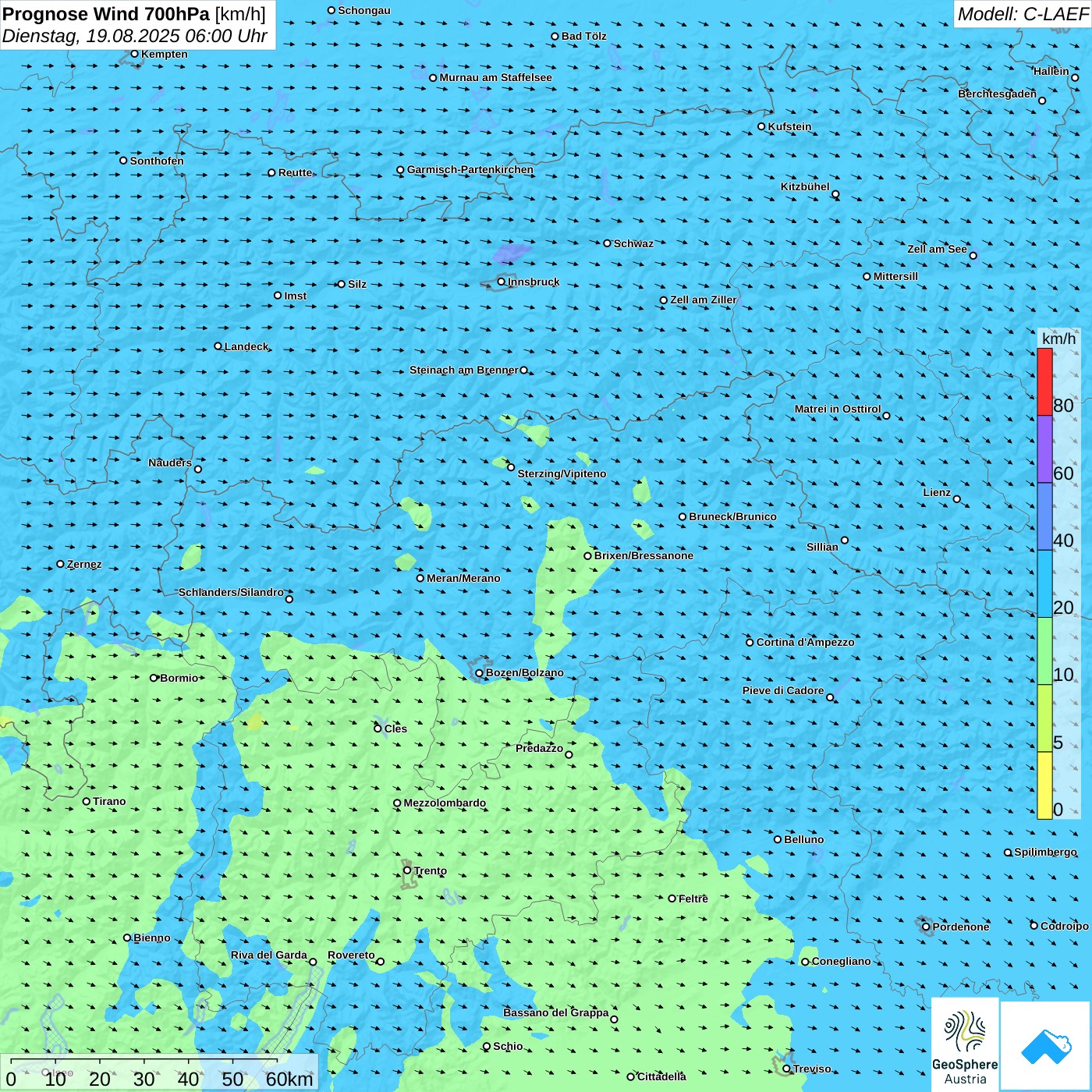Image resolution: width=1092 pixels, height=1092 pixels.
Task: Click the 'Pieve di Cadore' label
Action: coord(783,690)
